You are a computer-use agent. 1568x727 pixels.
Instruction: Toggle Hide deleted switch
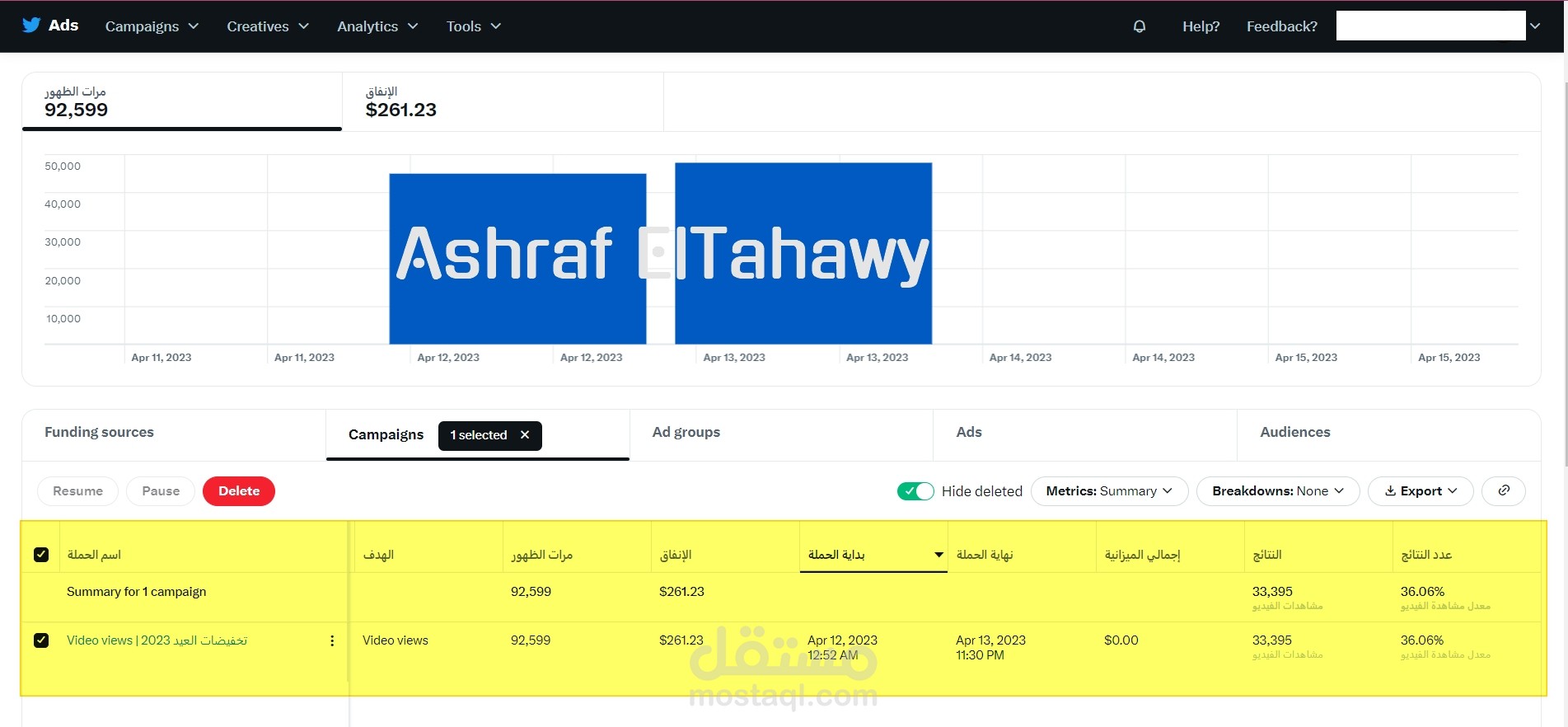point(915,490)
